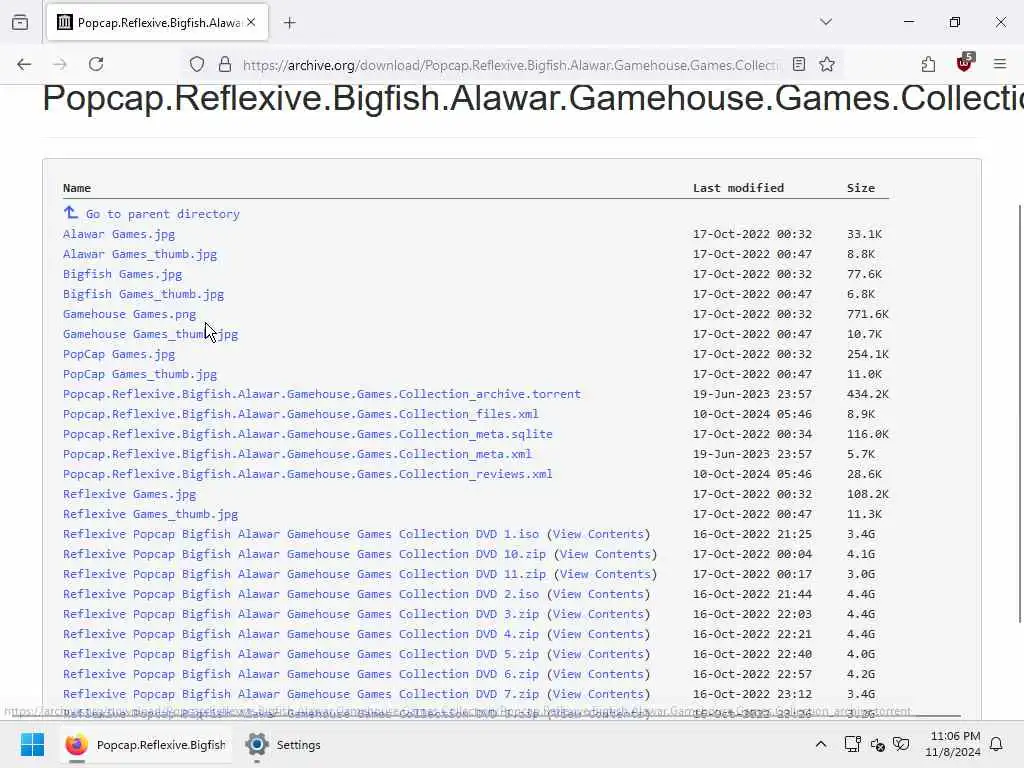
Task: Bookmark this page with the star icon
Action: tap(827, 64)
